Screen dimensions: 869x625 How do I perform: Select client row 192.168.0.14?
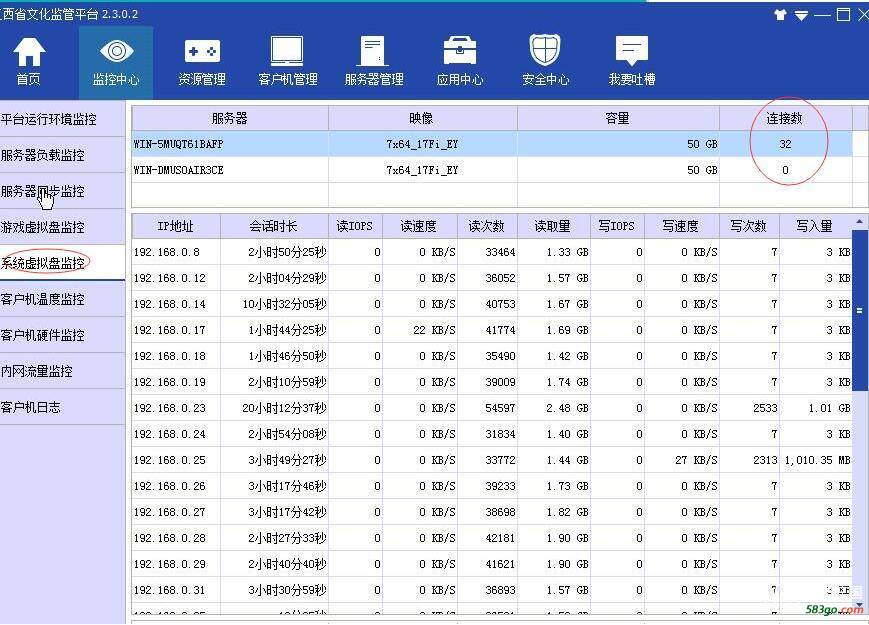coord(492,304)
